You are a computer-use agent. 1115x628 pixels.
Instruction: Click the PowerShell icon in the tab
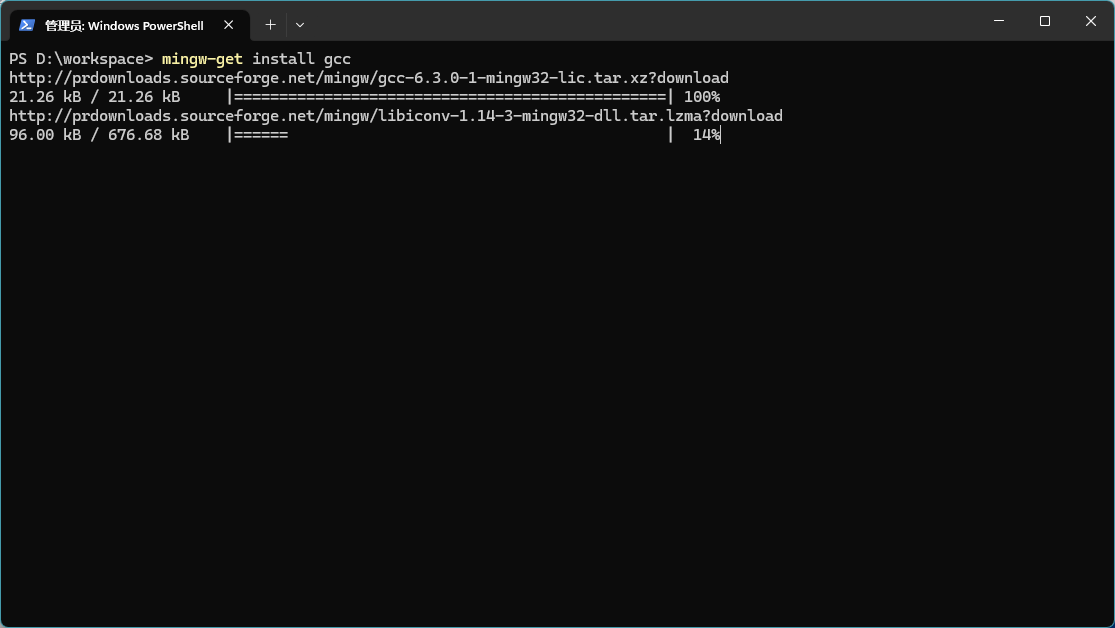(27, 25)
